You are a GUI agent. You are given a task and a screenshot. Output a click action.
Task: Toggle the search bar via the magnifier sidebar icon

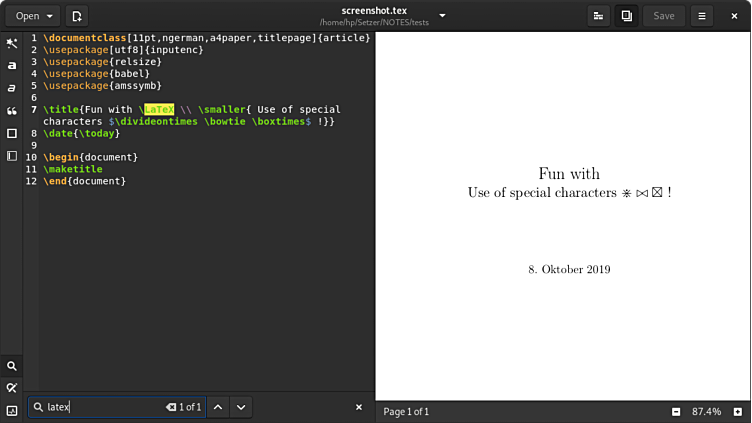tap(12, 366)
